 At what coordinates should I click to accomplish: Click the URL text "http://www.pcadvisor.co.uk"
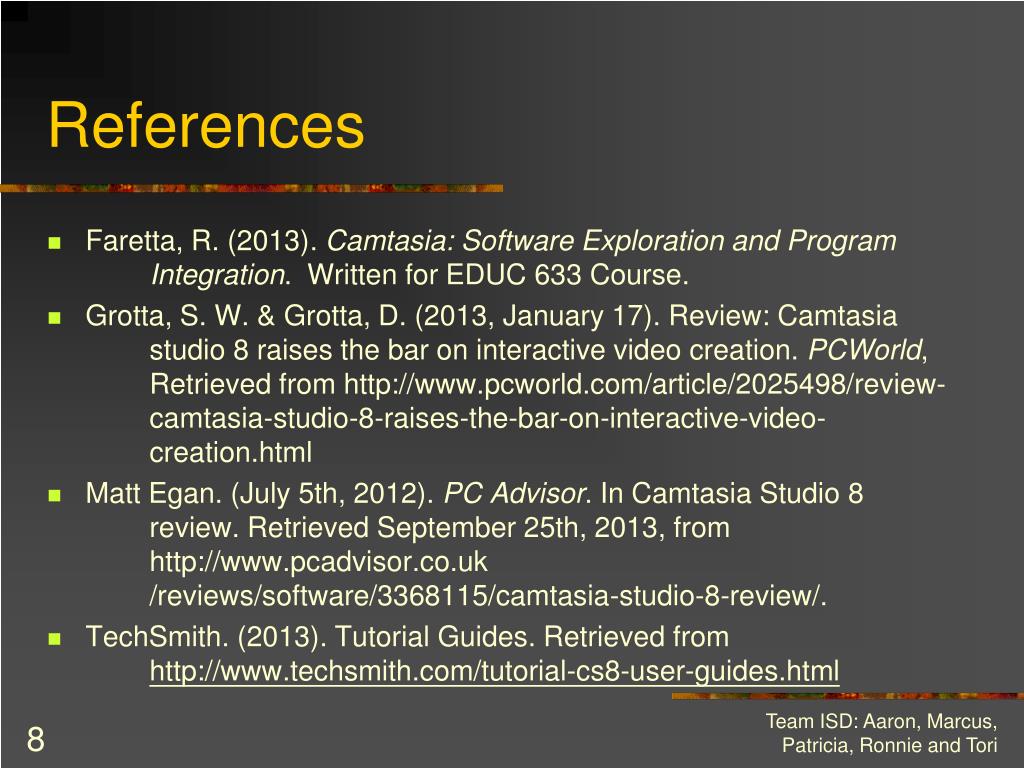tap(319, 562)
